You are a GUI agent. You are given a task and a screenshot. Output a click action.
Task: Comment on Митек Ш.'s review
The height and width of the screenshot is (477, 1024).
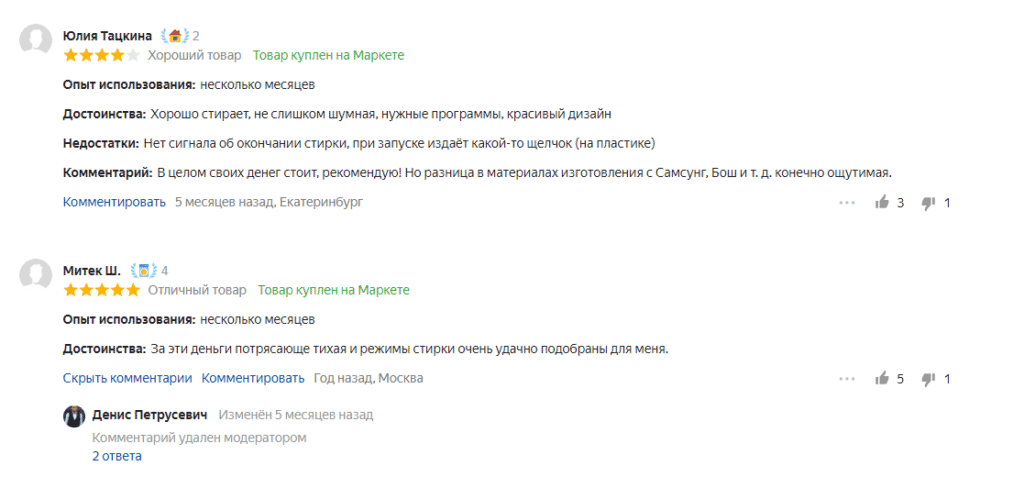(x=253, y=378)
